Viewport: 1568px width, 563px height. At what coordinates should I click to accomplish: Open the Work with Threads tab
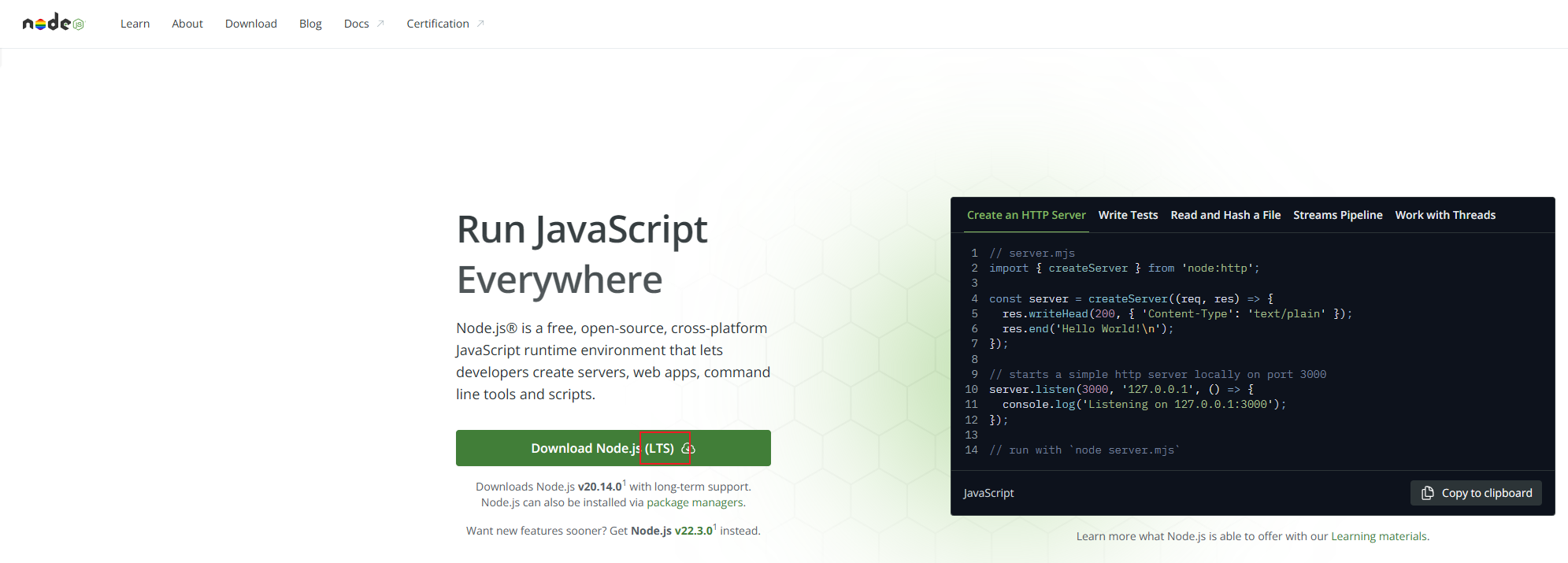click(1444, 215)
